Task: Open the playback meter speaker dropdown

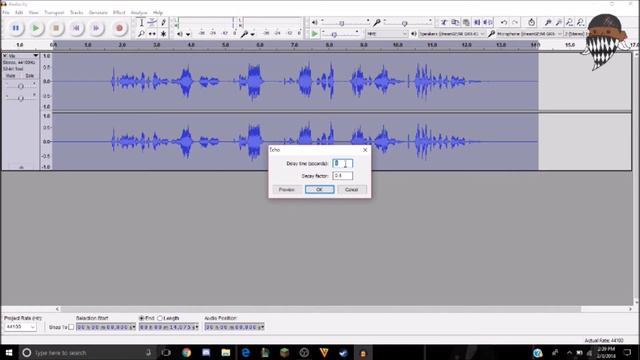Action: 188,34
